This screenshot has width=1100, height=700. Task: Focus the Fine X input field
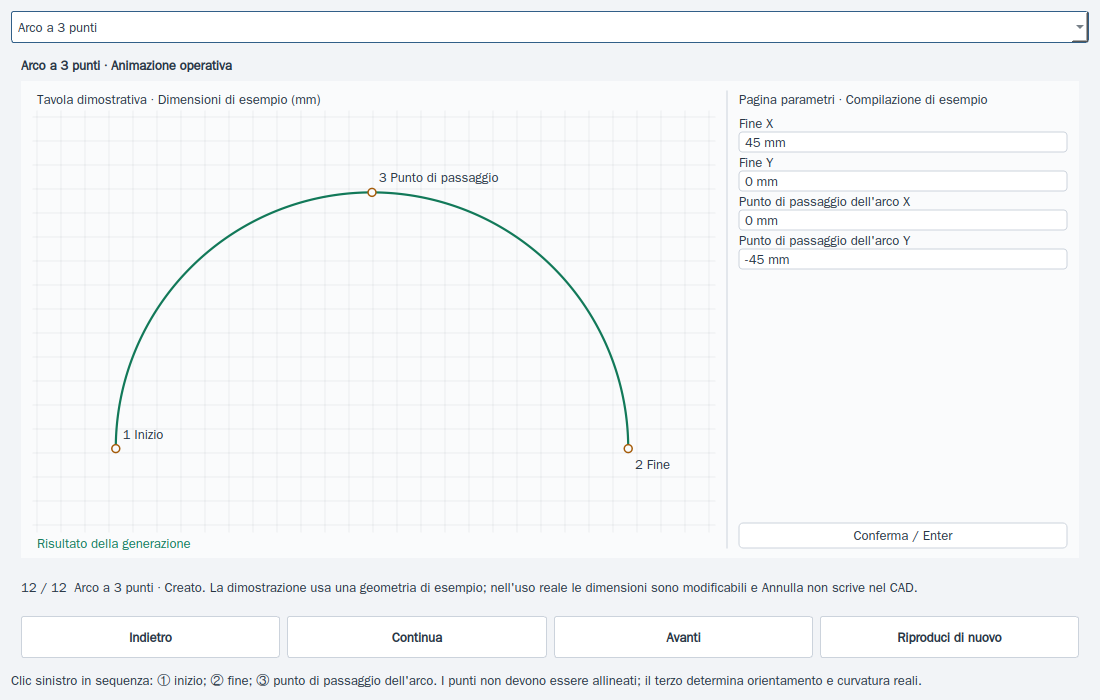pyautogui.click(x=903, y=142)
